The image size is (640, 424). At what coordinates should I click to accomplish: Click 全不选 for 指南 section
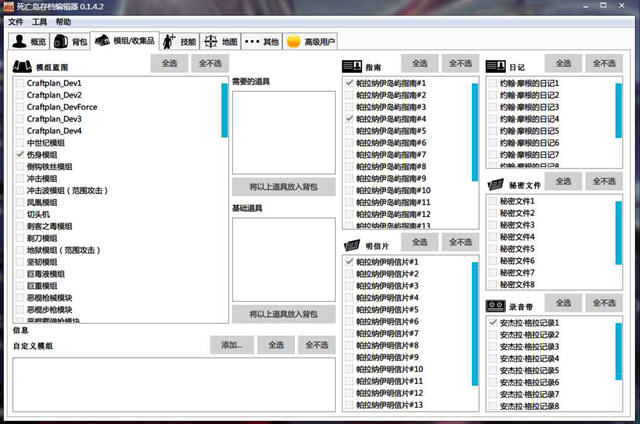(460, 63)
